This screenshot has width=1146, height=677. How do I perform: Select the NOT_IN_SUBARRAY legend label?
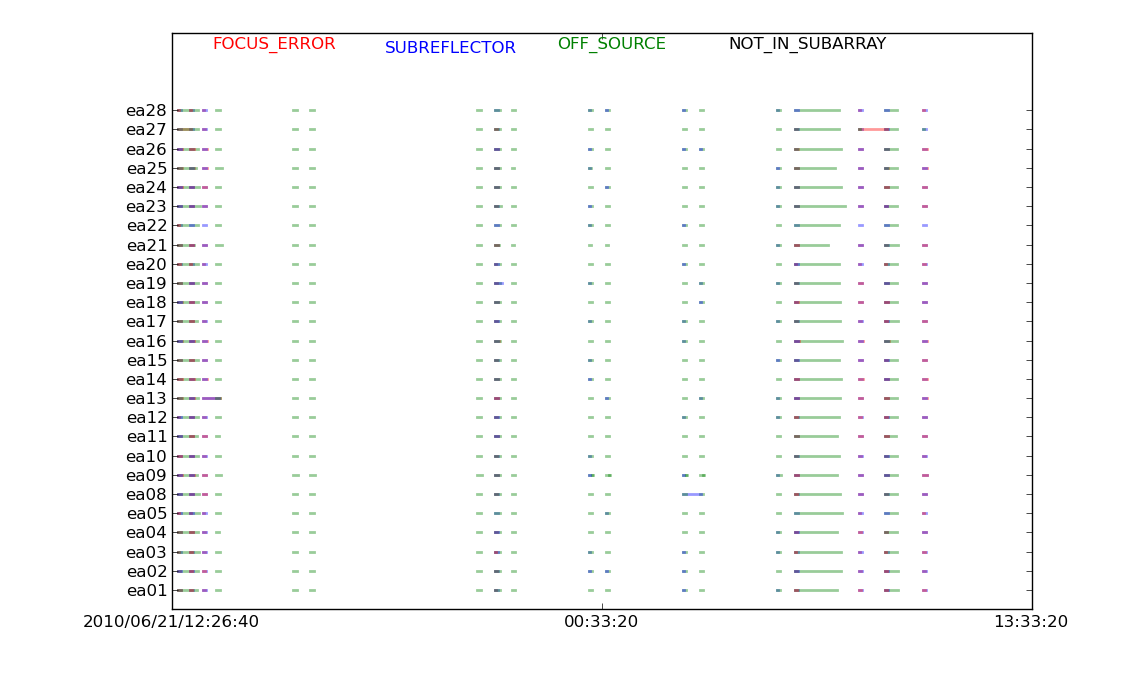click(x=806, y=44)
